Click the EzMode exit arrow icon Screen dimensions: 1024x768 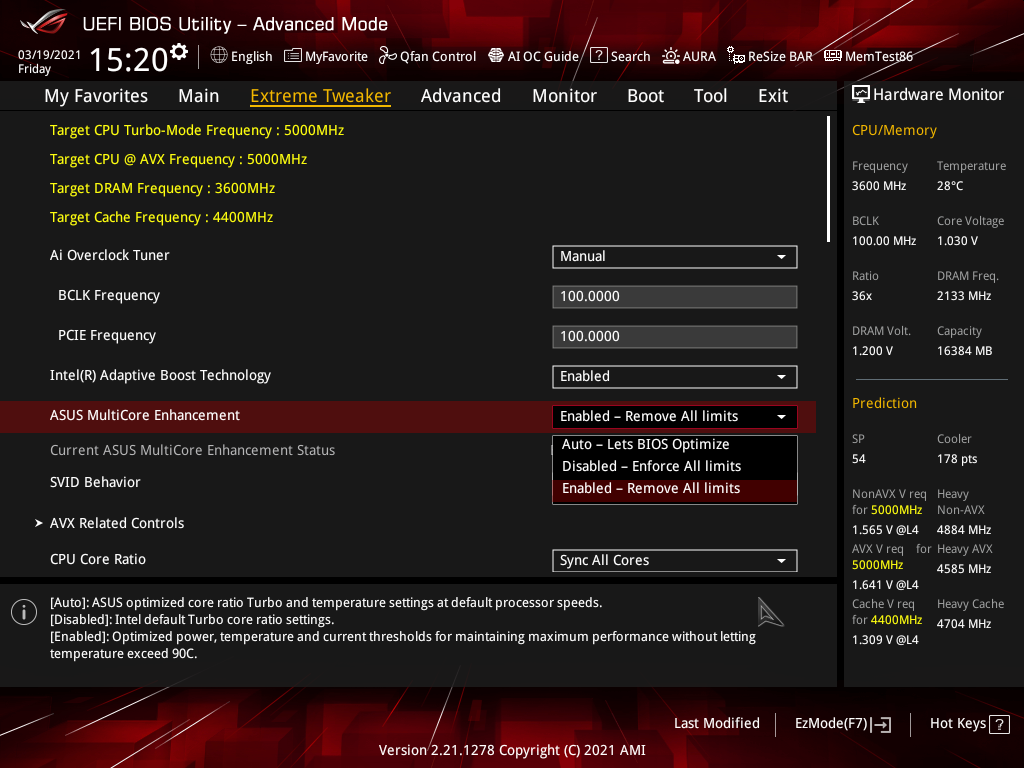[x=882, y=724]
